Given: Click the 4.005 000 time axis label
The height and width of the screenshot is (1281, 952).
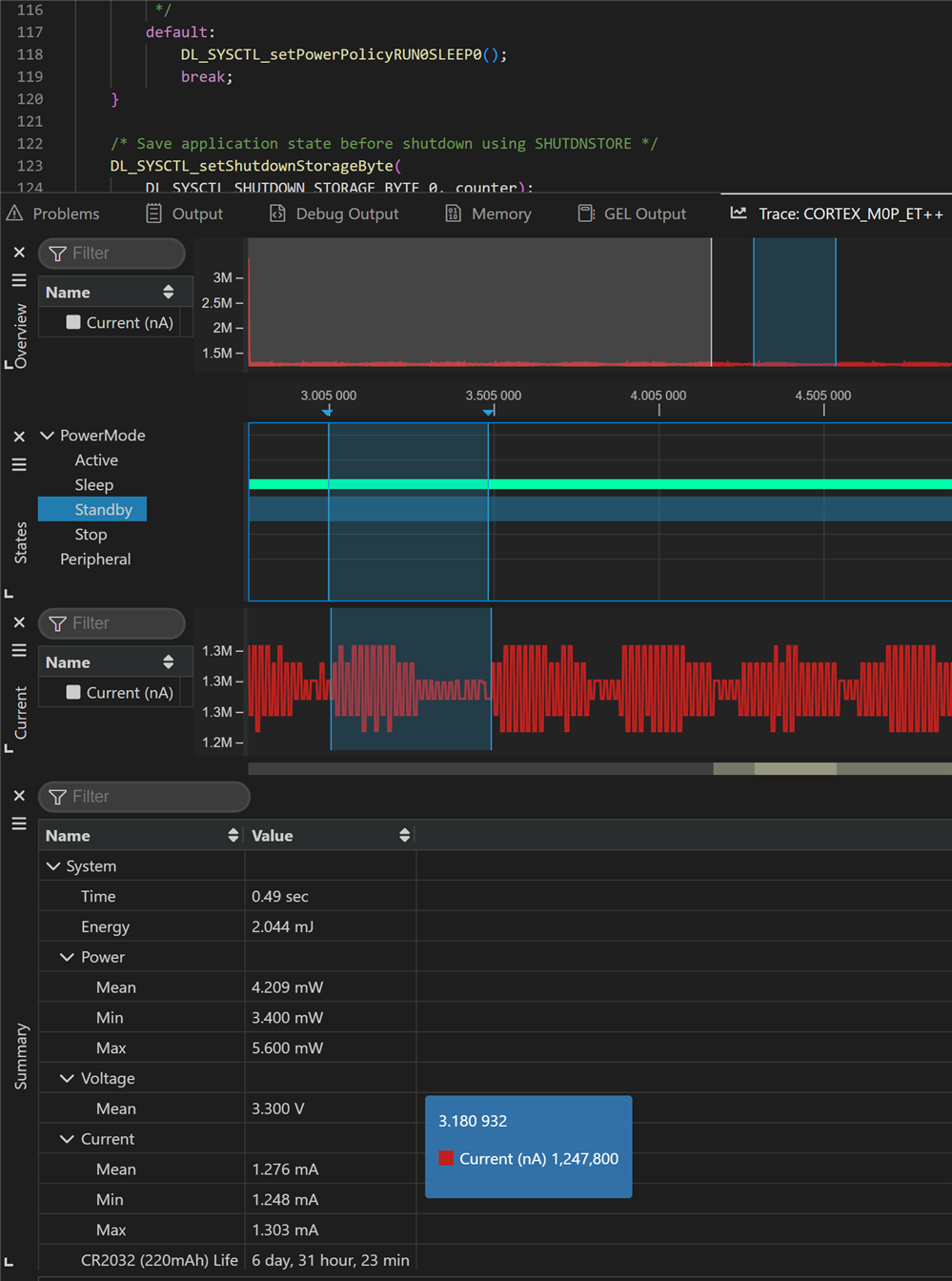Looking at the screenshot, I should (658, 396).
